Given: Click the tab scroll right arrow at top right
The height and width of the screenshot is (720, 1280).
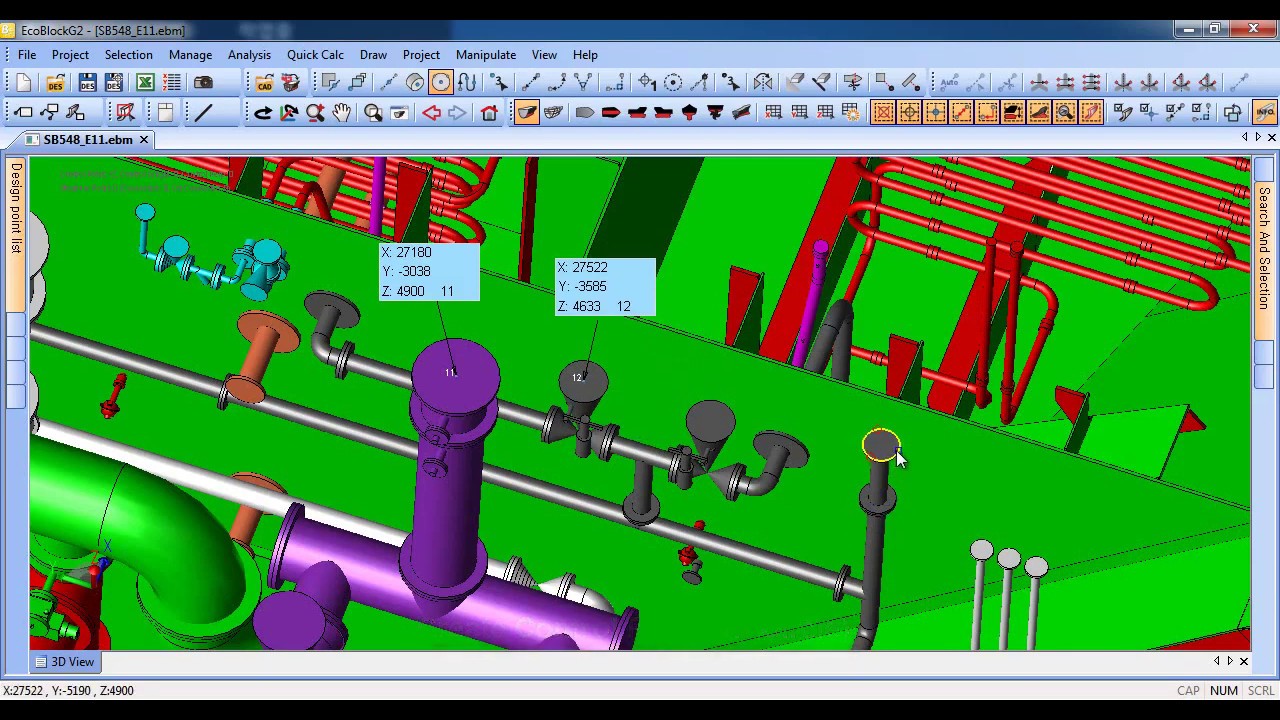Looking at the screenshot, I should click(x=1258, y=137).
